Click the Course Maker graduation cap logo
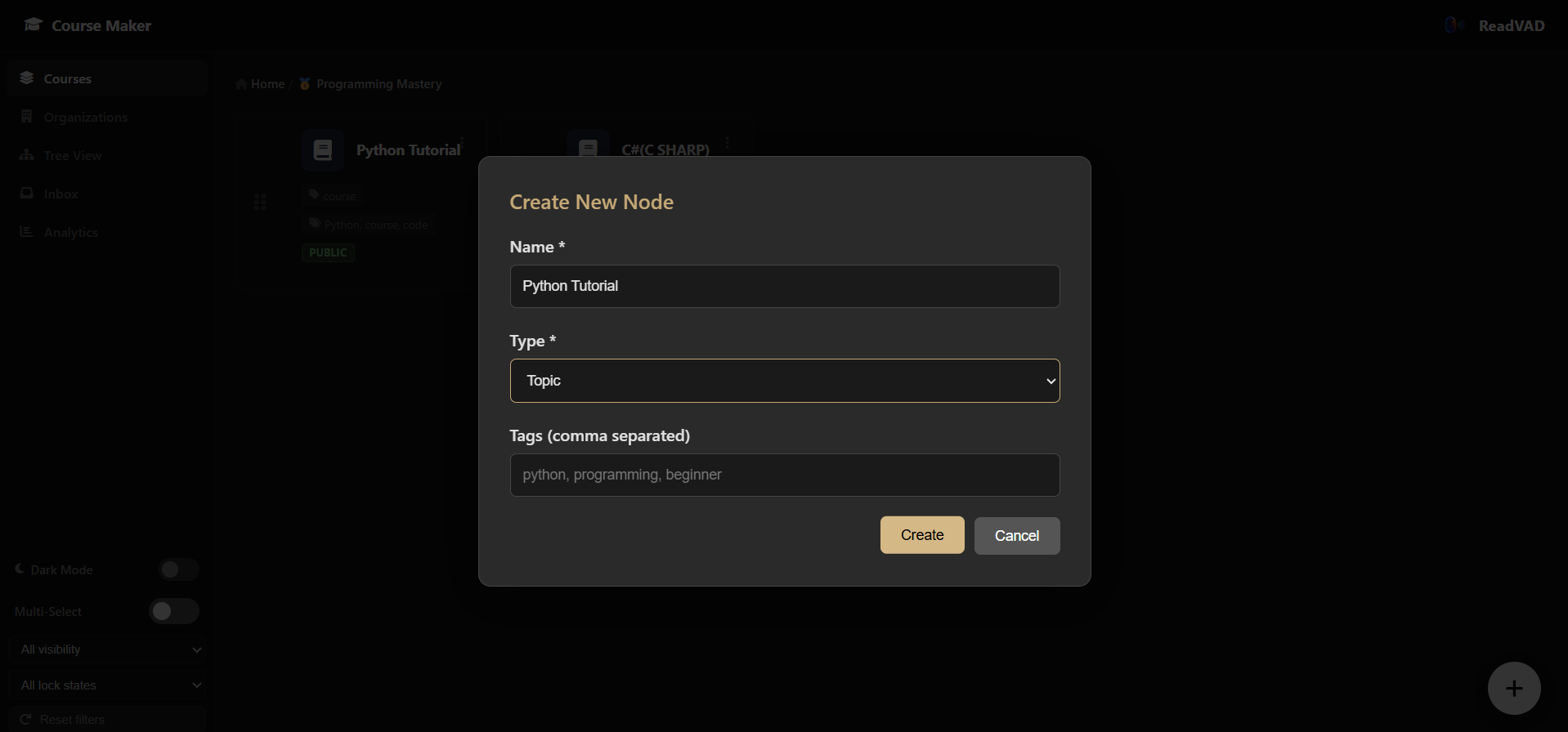 33,25
